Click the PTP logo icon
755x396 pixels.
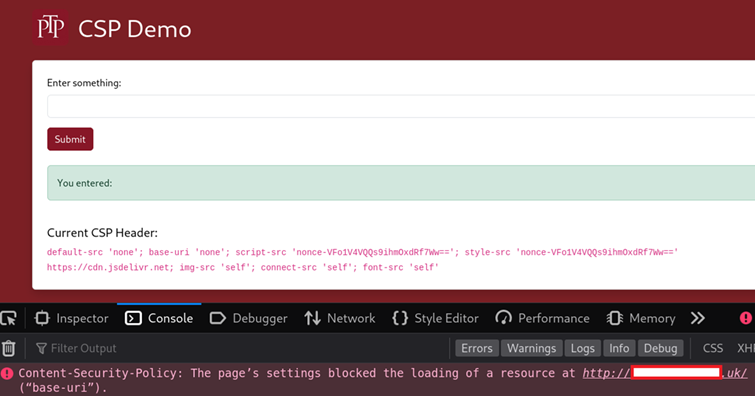click(51, 28)
